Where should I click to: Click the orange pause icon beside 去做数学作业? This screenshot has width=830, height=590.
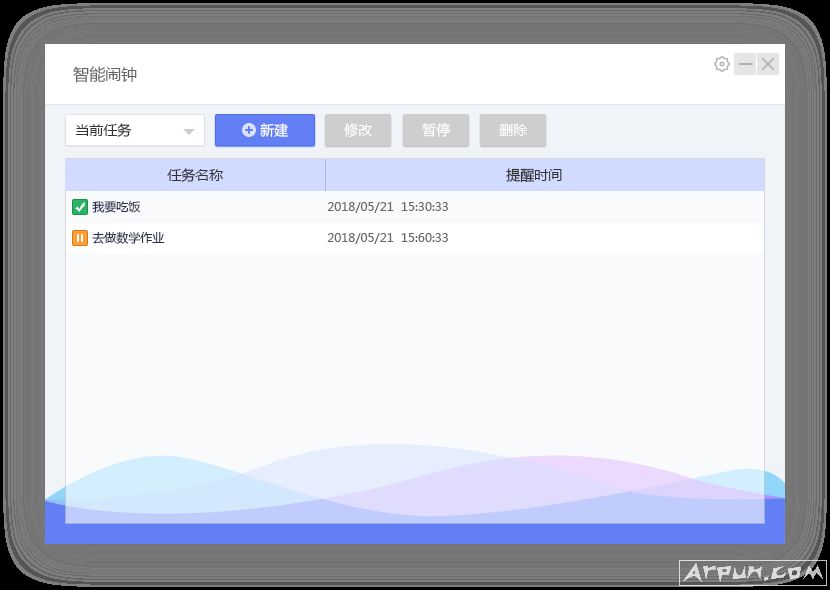point(79,238)
